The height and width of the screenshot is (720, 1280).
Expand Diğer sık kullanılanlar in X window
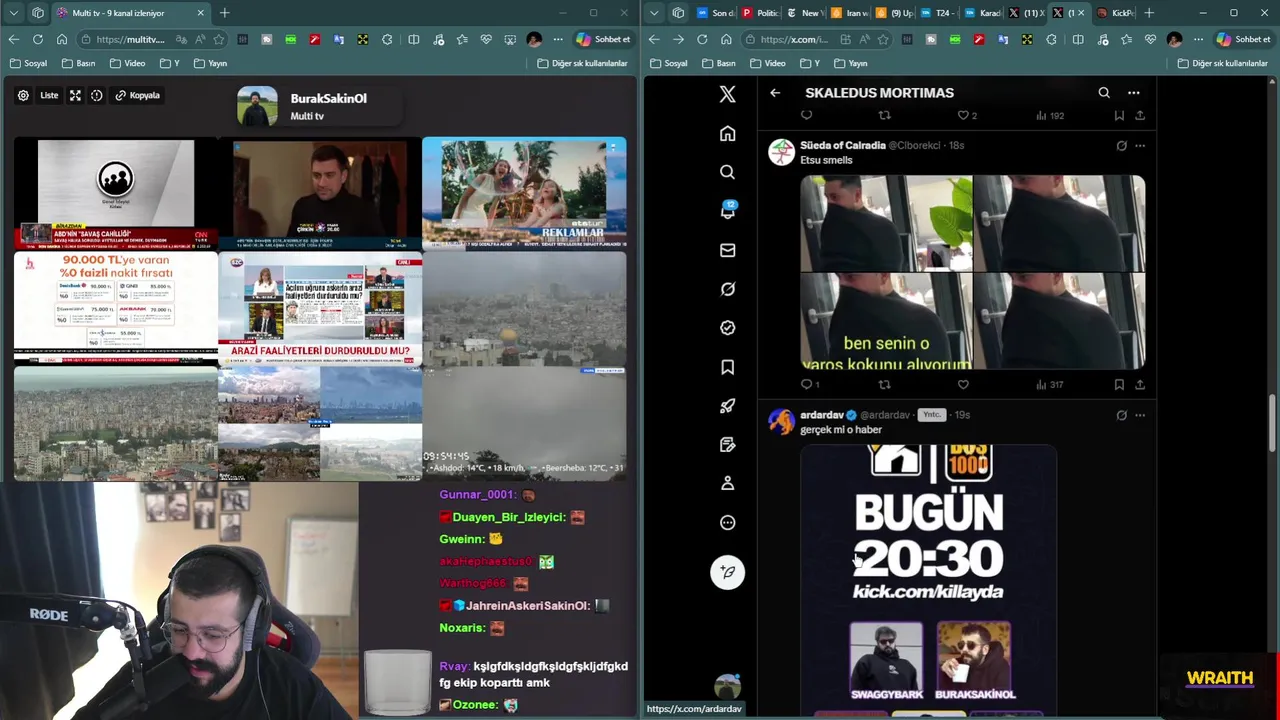[1222, 63]
